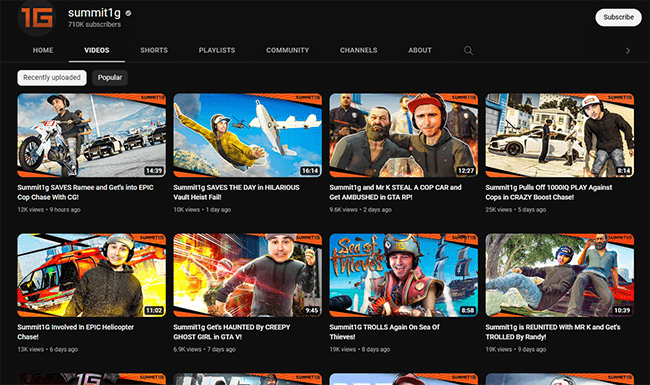Click title 'Summit1g is REUNITED With MR K'
This screenshot has width=650, height=385.
[553, 332]
